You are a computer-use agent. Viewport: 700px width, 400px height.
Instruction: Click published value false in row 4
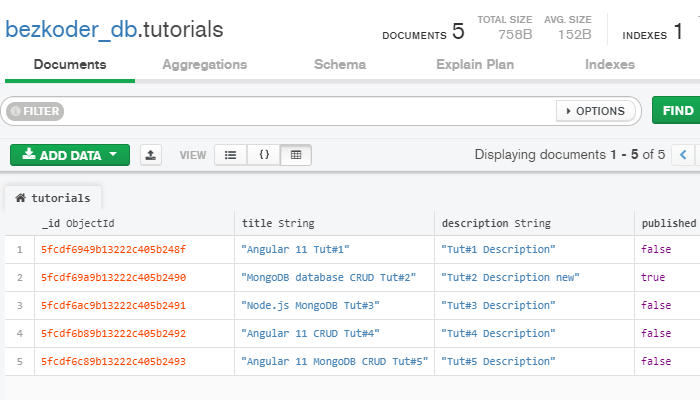click(x=656, y=333)
